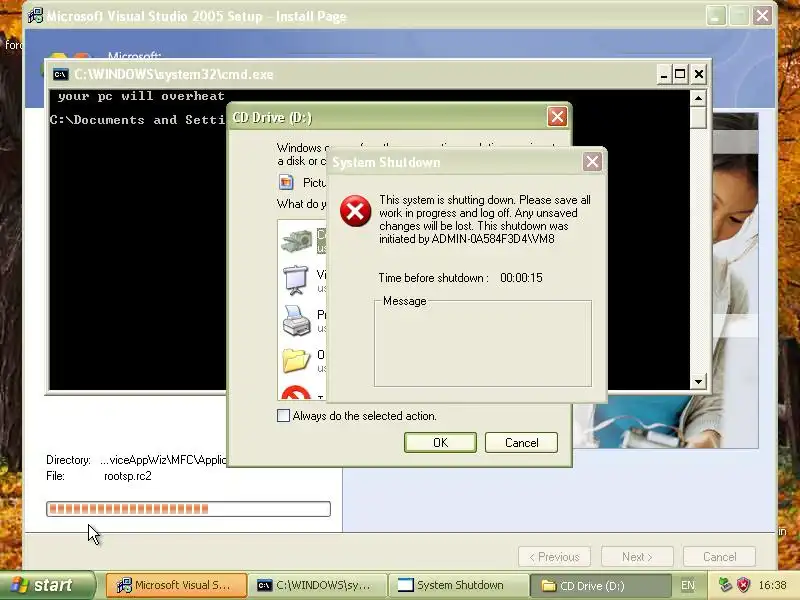
Task: Click the red security shield tray icon
Action: tap(743, 585)
